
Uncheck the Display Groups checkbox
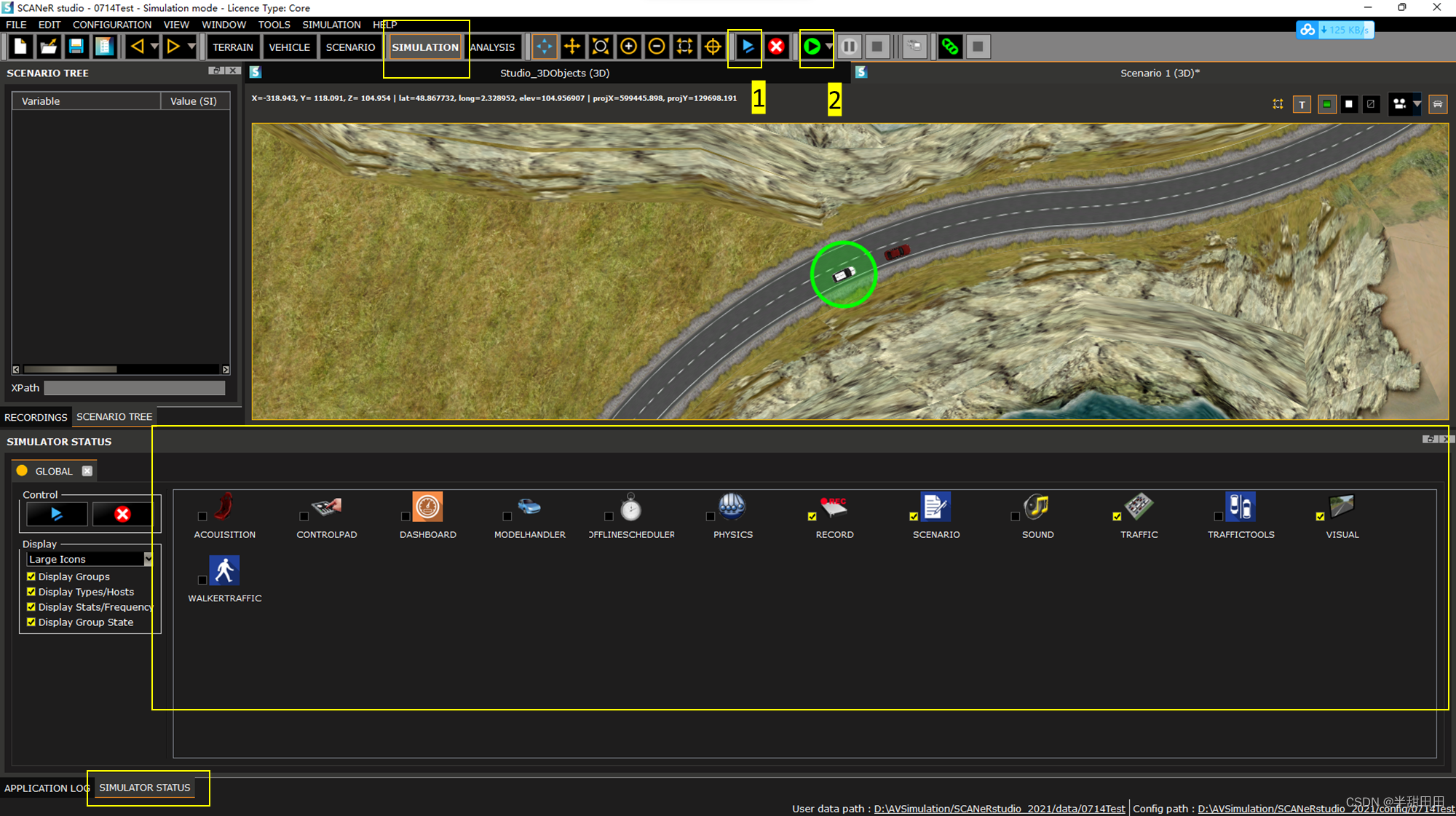31,577
